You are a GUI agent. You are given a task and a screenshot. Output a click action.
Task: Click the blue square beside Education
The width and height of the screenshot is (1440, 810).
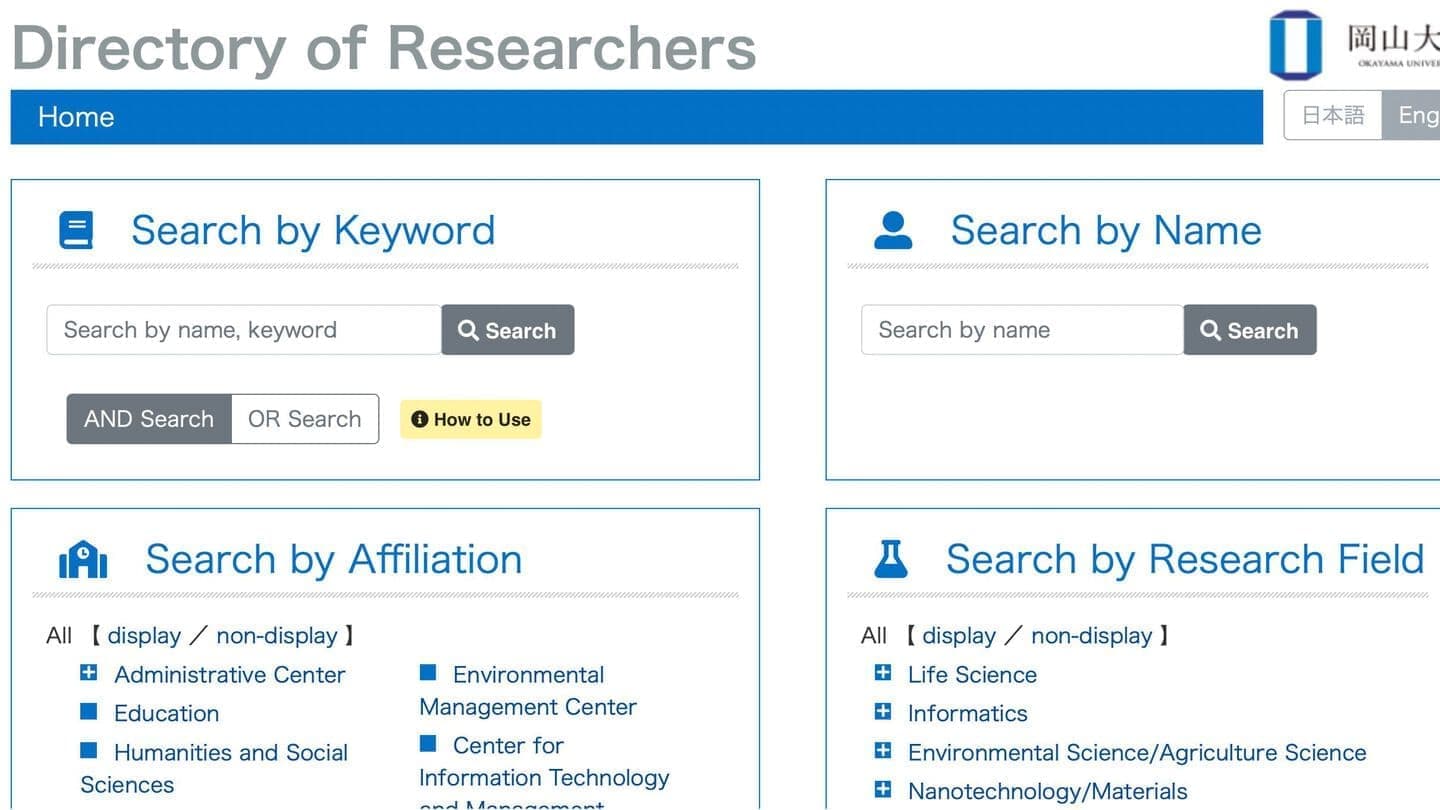coord(89,712)
